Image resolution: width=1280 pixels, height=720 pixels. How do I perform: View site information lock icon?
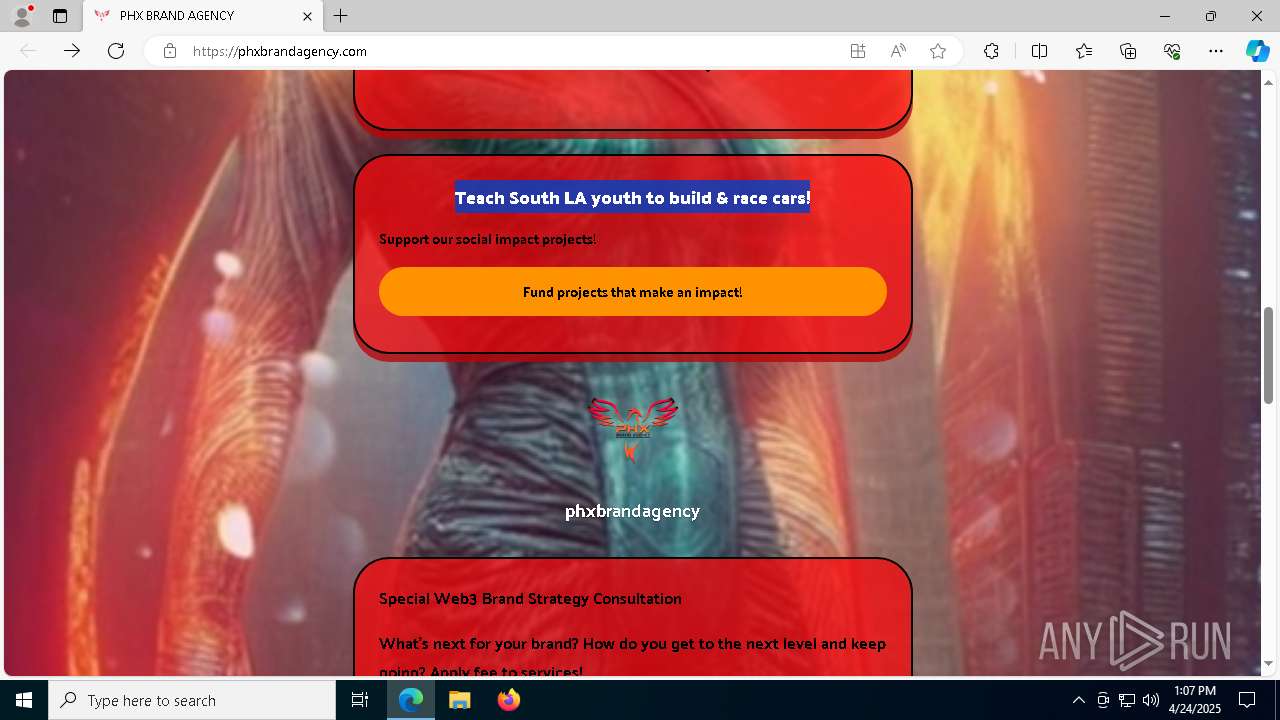coord(170,51)
